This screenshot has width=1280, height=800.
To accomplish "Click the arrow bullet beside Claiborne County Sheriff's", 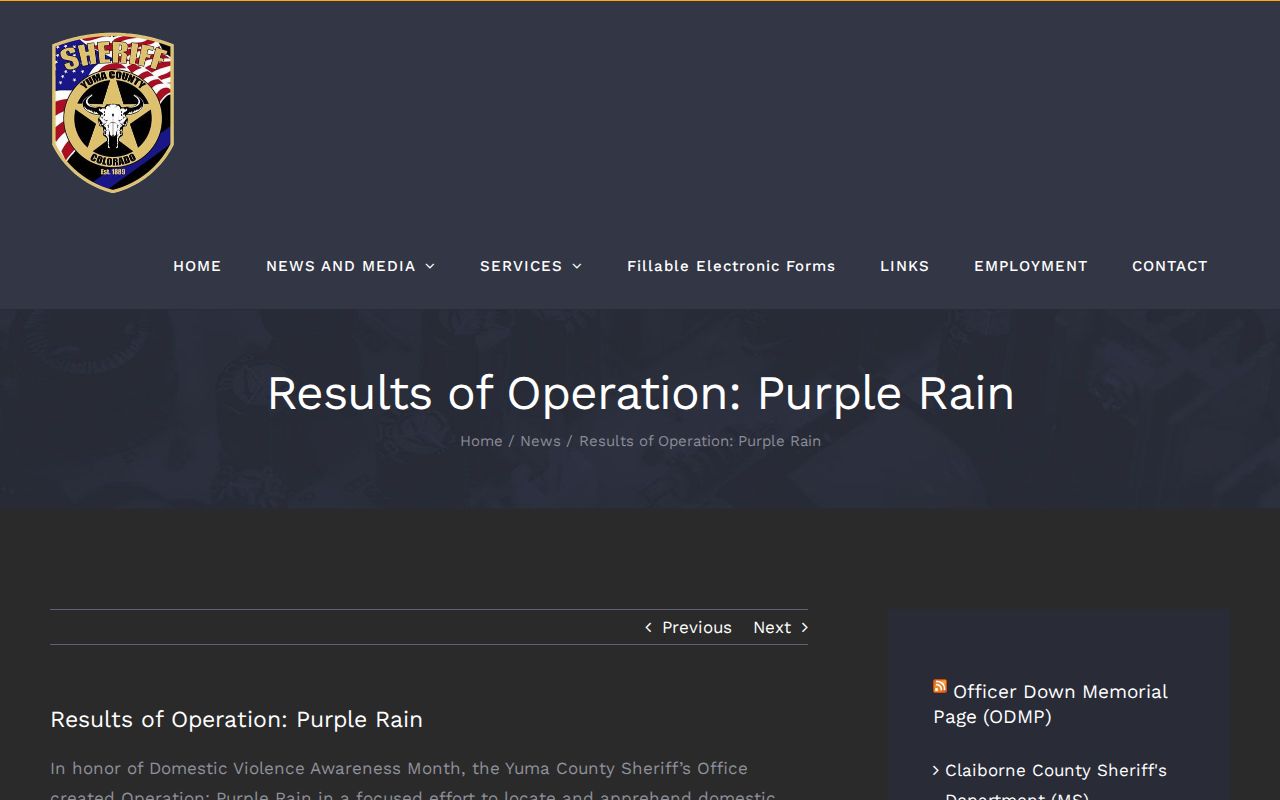I will pos(936,770).
